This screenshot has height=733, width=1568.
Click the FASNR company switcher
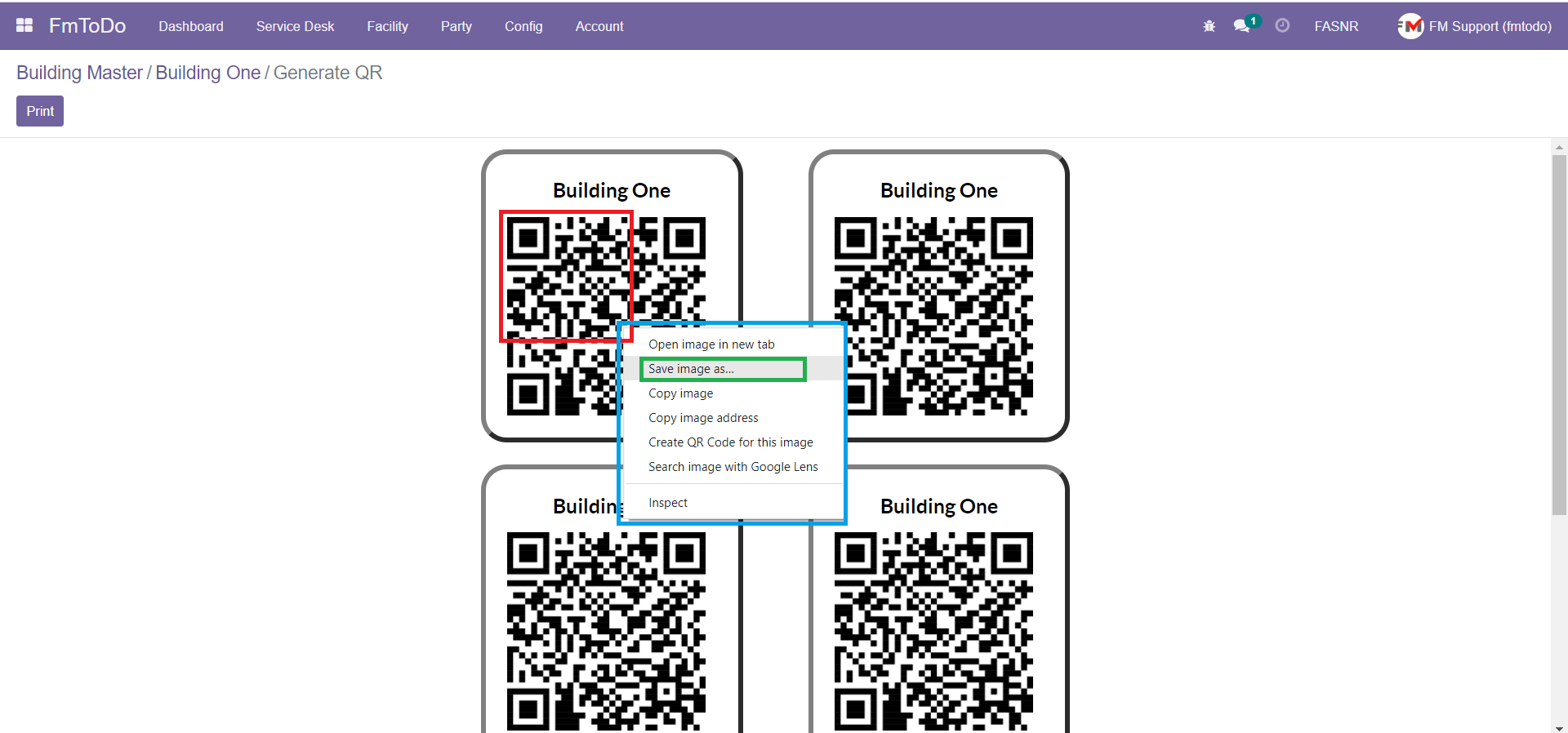1336,26
